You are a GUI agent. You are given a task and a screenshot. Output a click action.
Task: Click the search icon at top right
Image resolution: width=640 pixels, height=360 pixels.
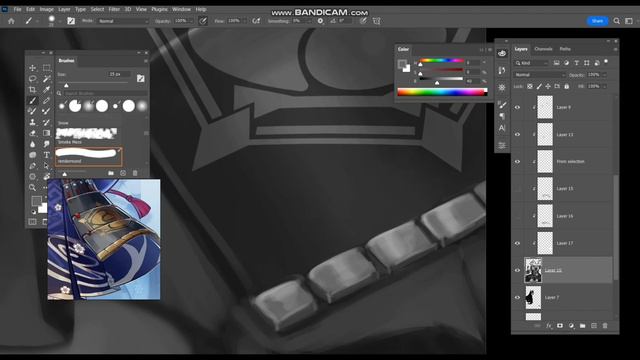coord(616,21)
